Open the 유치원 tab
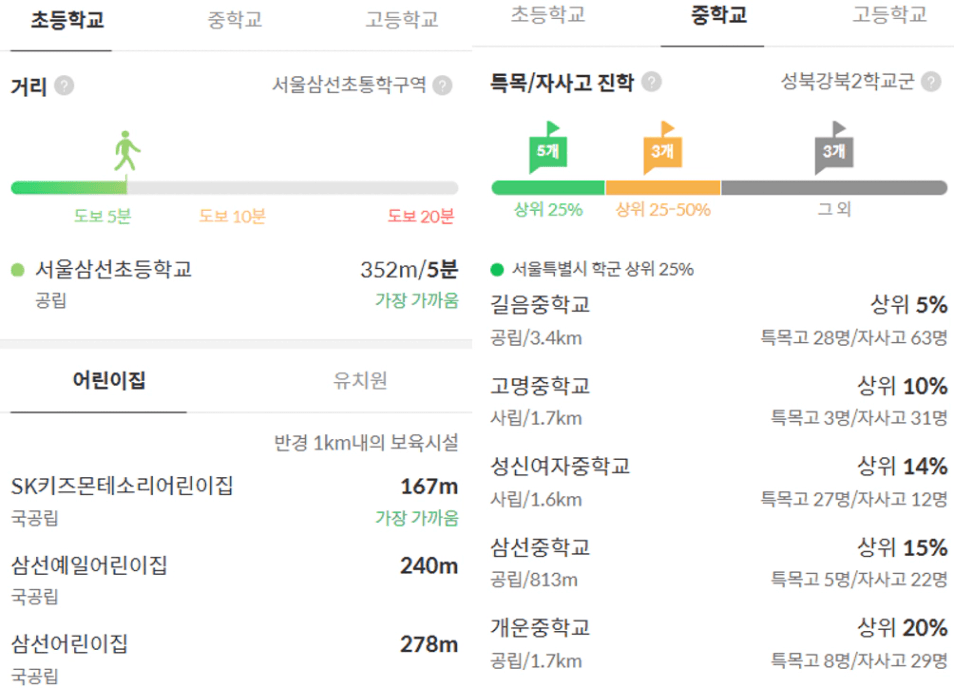 click(359, 380)
